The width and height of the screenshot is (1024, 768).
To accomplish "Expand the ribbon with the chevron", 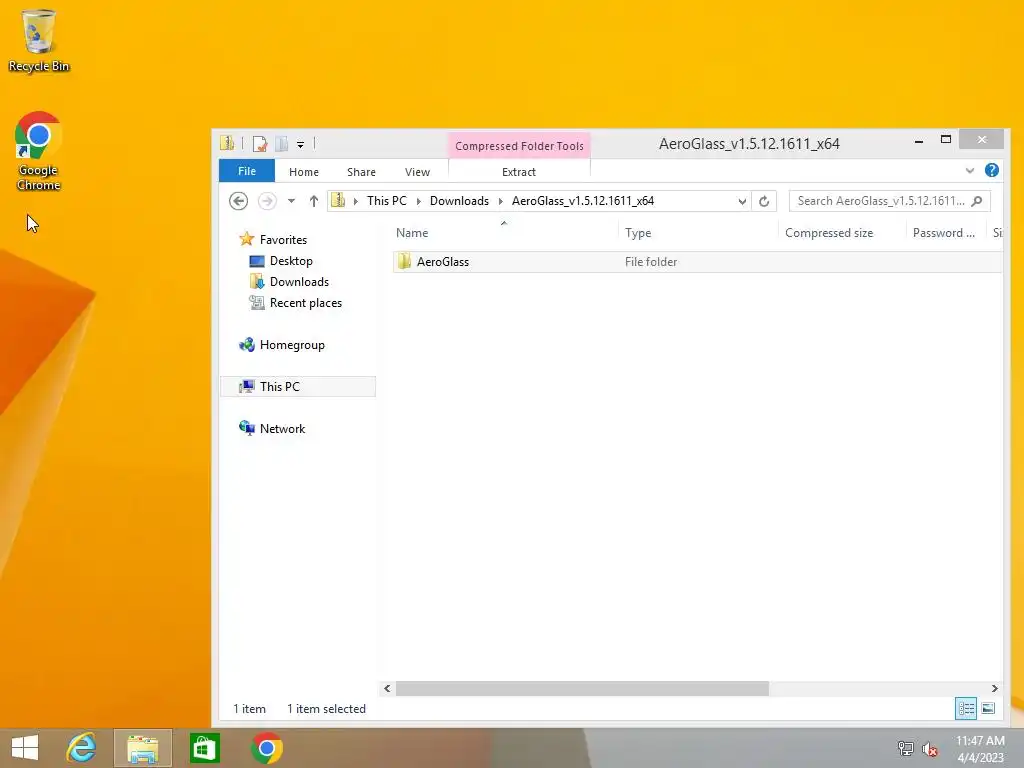I will pos(970,171).
